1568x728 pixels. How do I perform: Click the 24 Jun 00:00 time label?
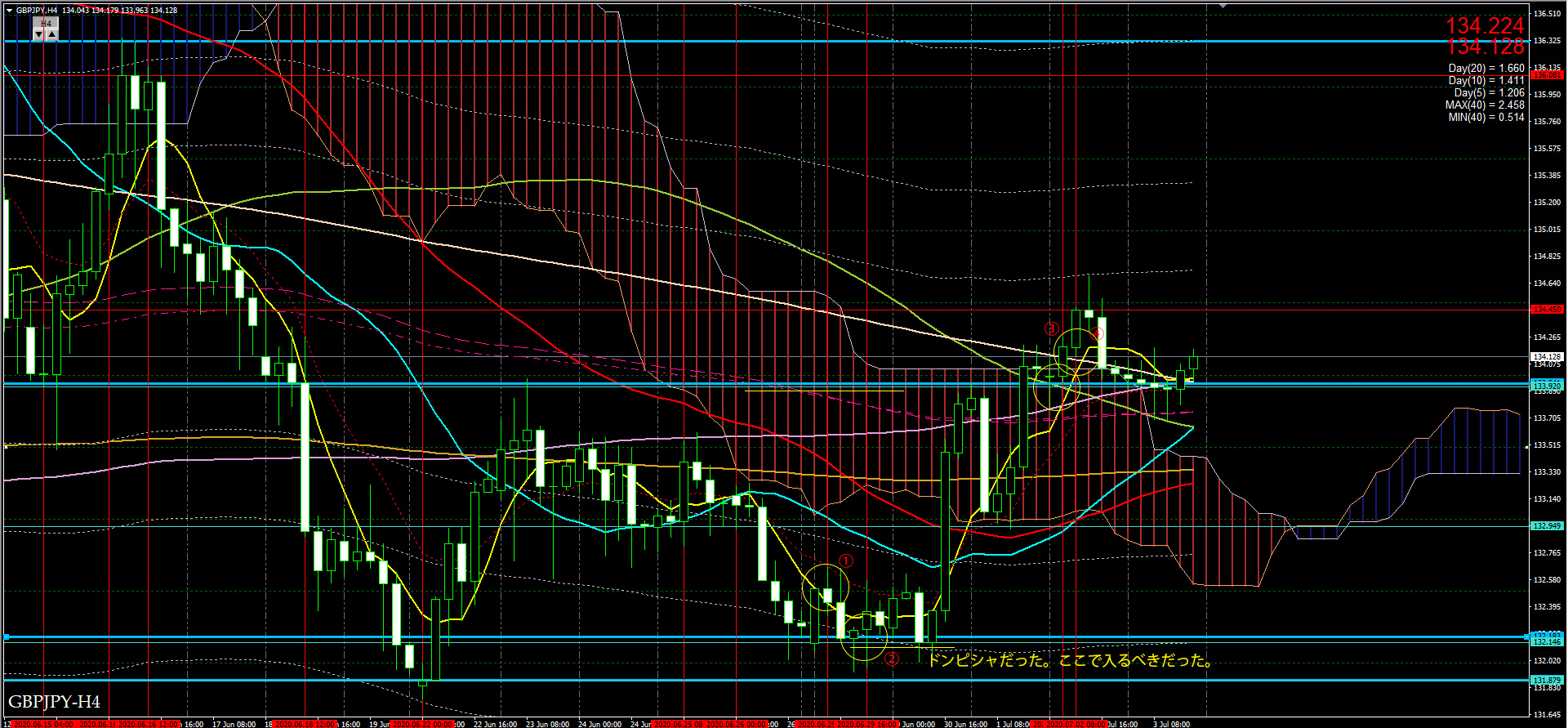coord(600,724)
